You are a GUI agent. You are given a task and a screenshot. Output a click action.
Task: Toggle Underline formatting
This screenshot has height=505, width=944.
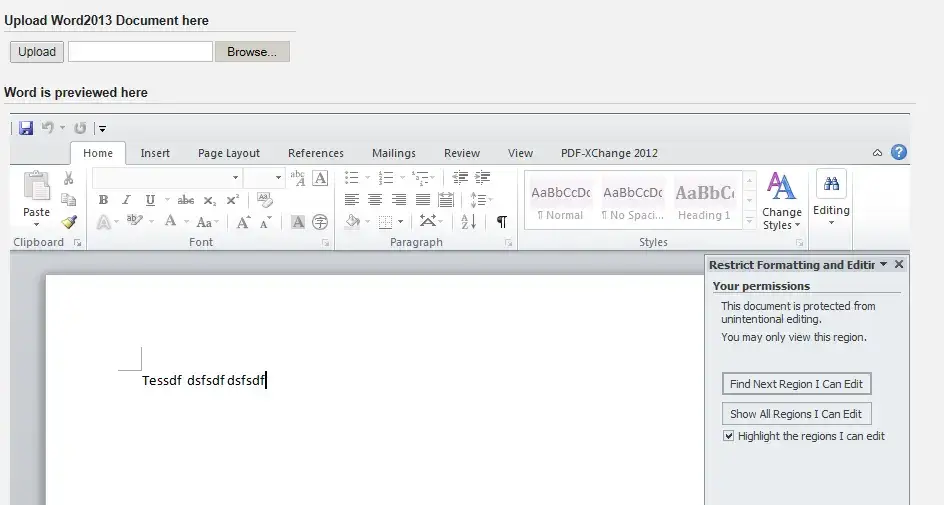click(x=150, y=200)
